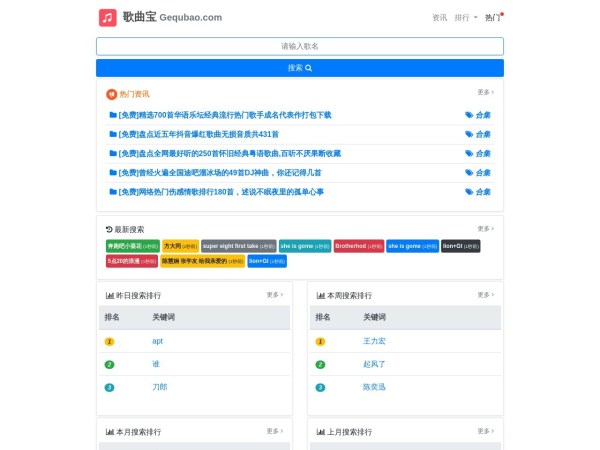Click the 昨日搜索排行 bar chart icon

point(109,296)
